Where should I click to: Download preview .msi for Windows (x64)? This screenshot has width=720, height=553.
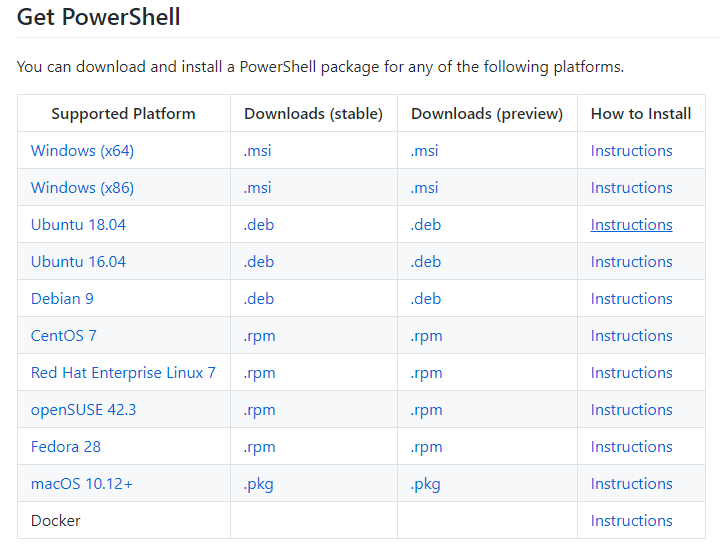424,151
